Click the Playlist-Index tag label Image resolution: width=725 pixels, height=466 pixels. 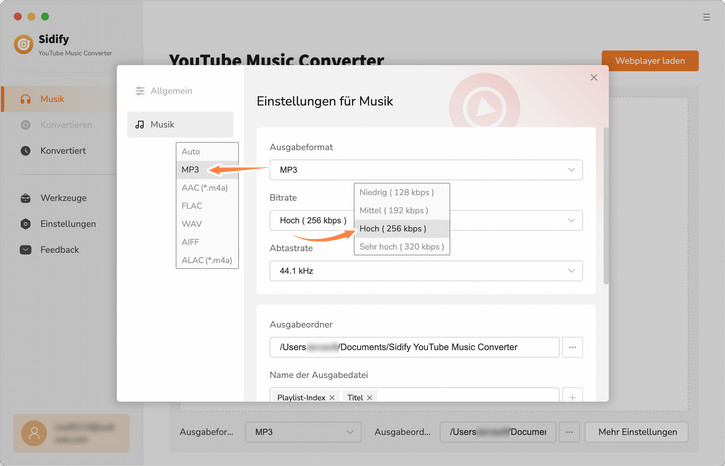(x=301, y=398)
